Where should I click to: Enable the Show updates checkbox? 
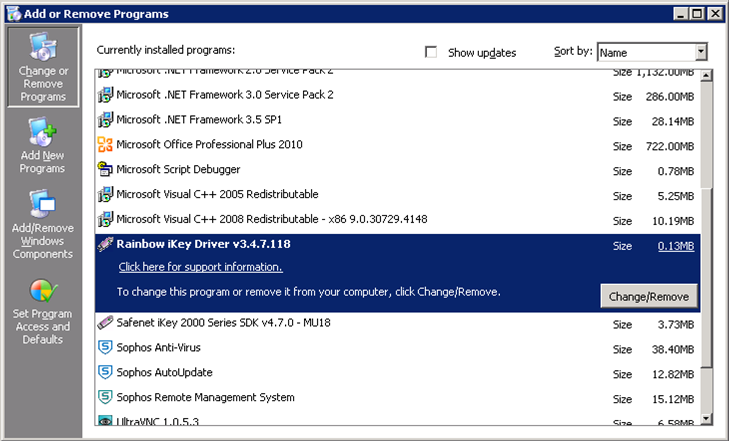coord(431,52)
